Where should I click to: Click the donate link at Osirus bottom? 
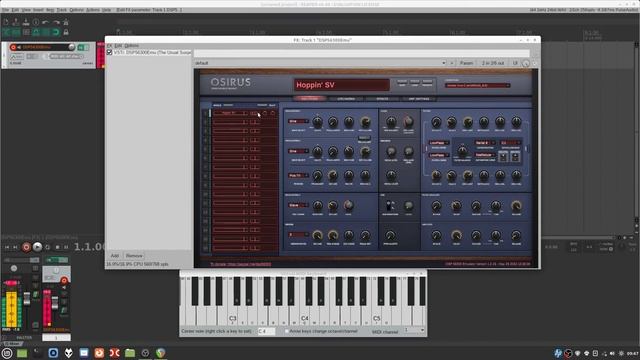point(240,264)
